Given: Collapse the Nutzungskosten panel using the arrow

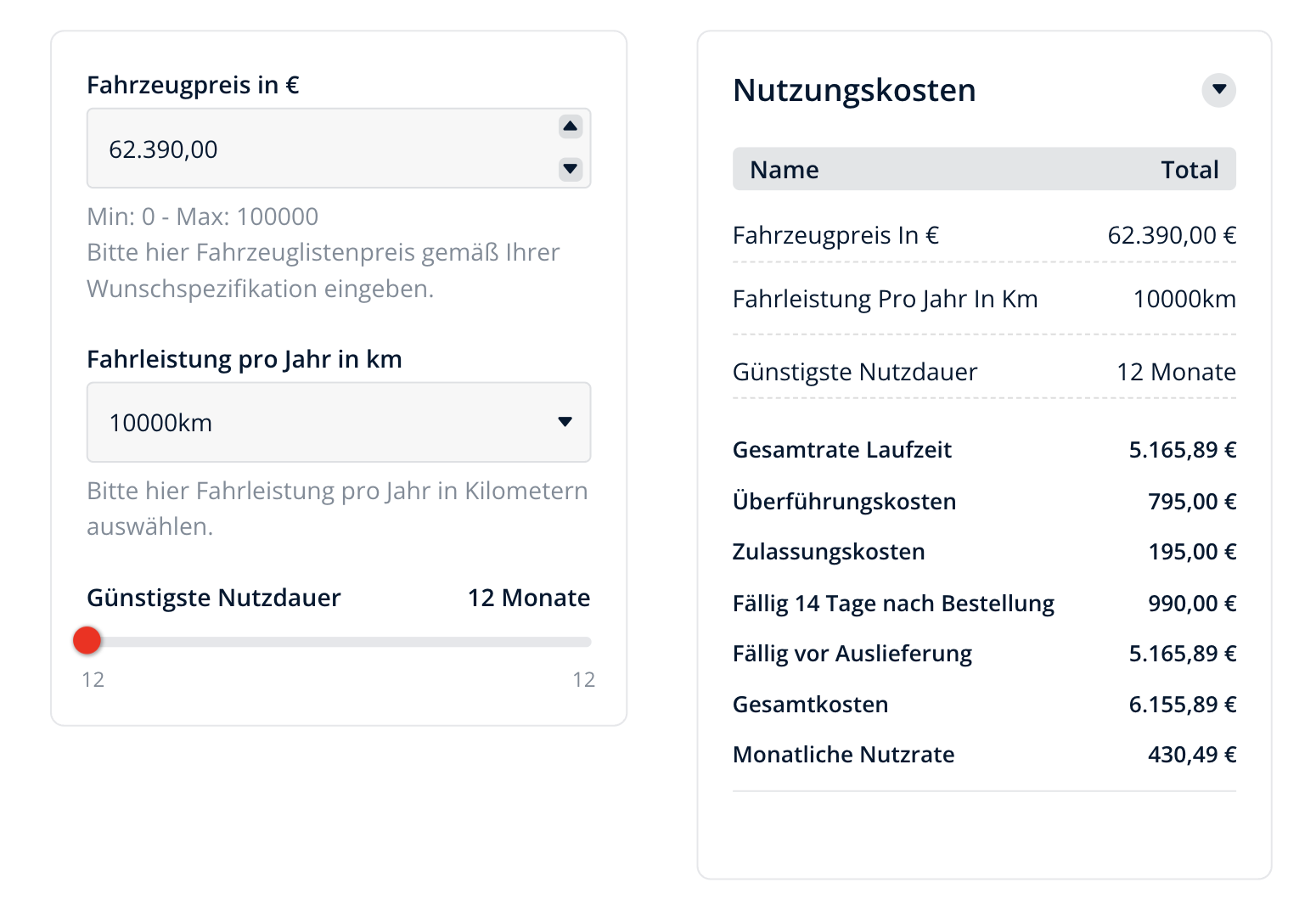Looking at the screenshot, I should coord(1218,90).
